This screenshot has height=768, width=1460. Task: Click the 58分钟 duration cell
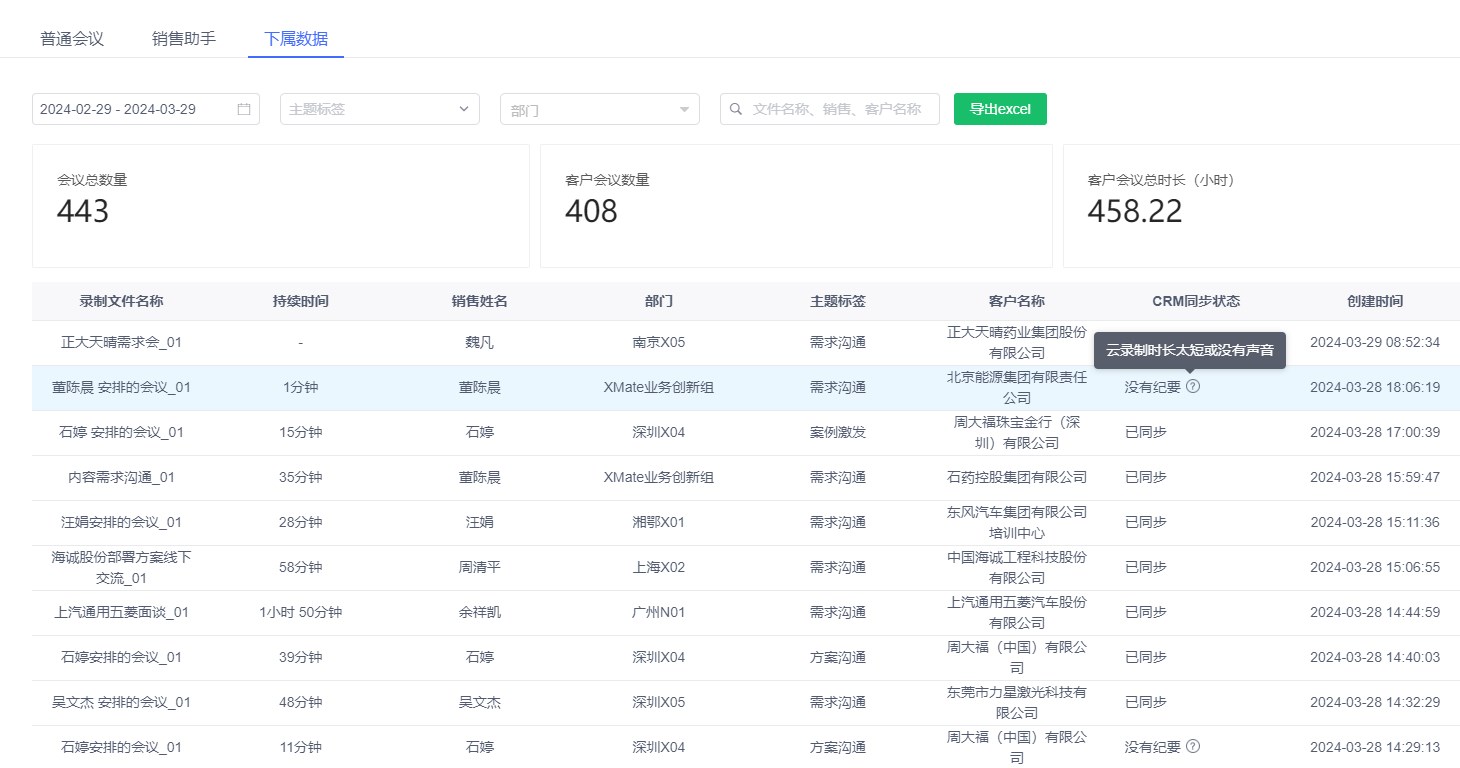click(x=301, y=567)
